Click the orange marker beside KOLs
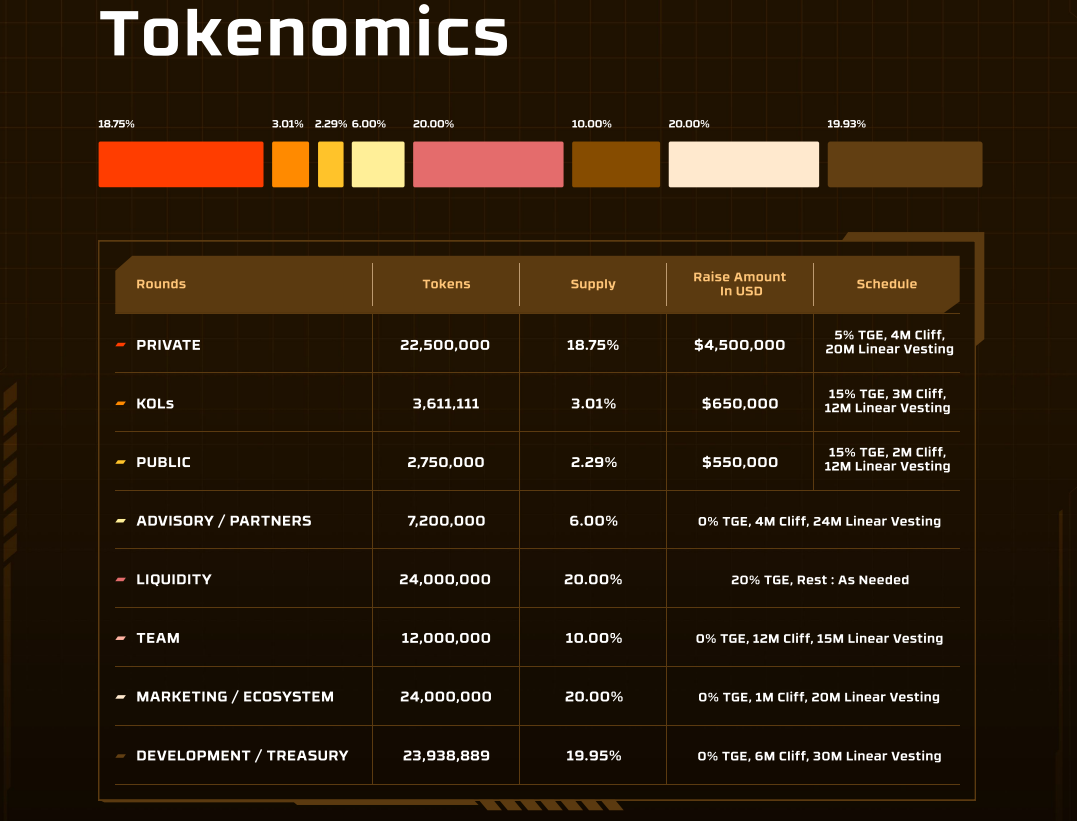 point(120,404)
